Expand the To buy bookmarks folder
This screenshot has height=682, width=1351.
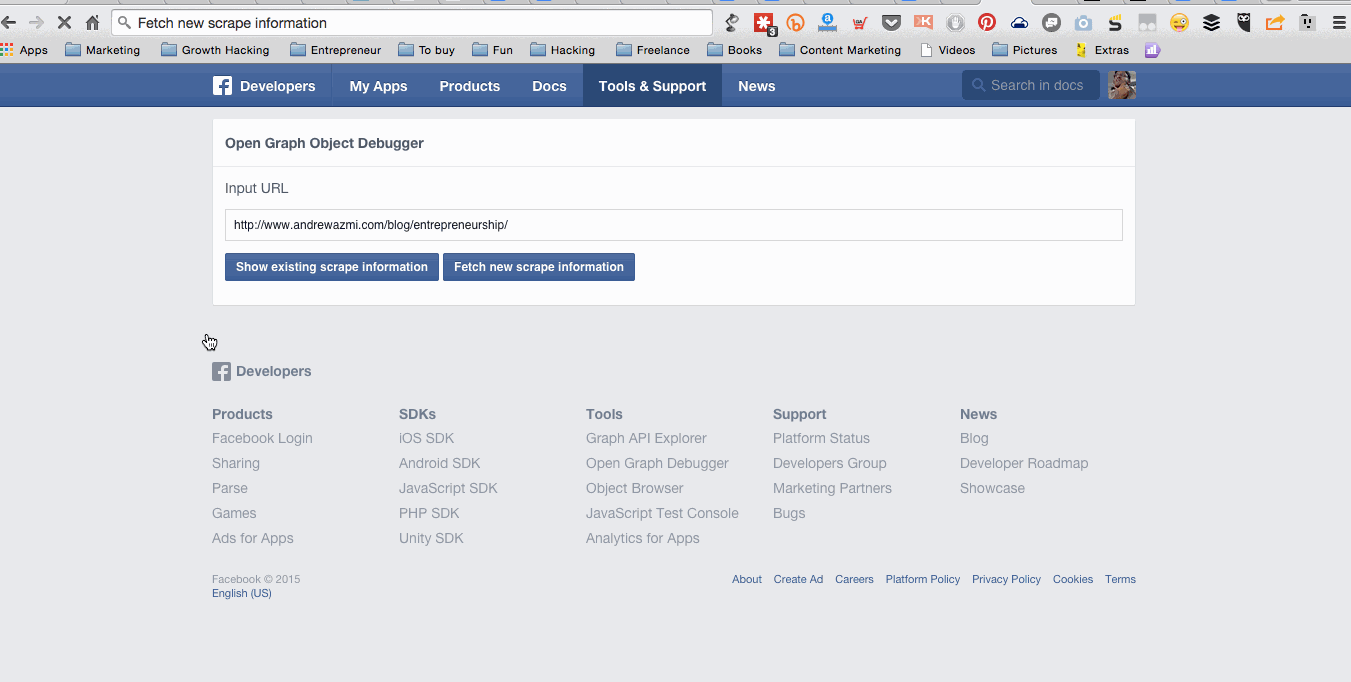coord(426,50)
